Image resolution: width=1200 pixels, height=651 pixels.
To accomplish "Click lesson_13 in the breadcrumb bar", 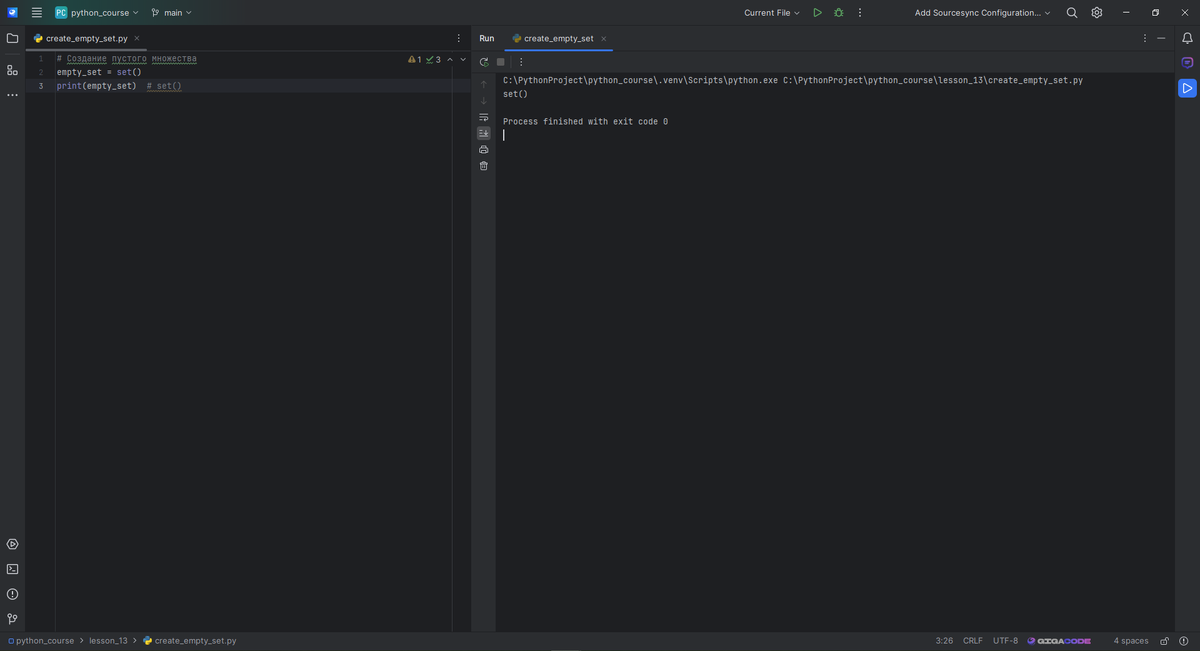I will point(108,641).
